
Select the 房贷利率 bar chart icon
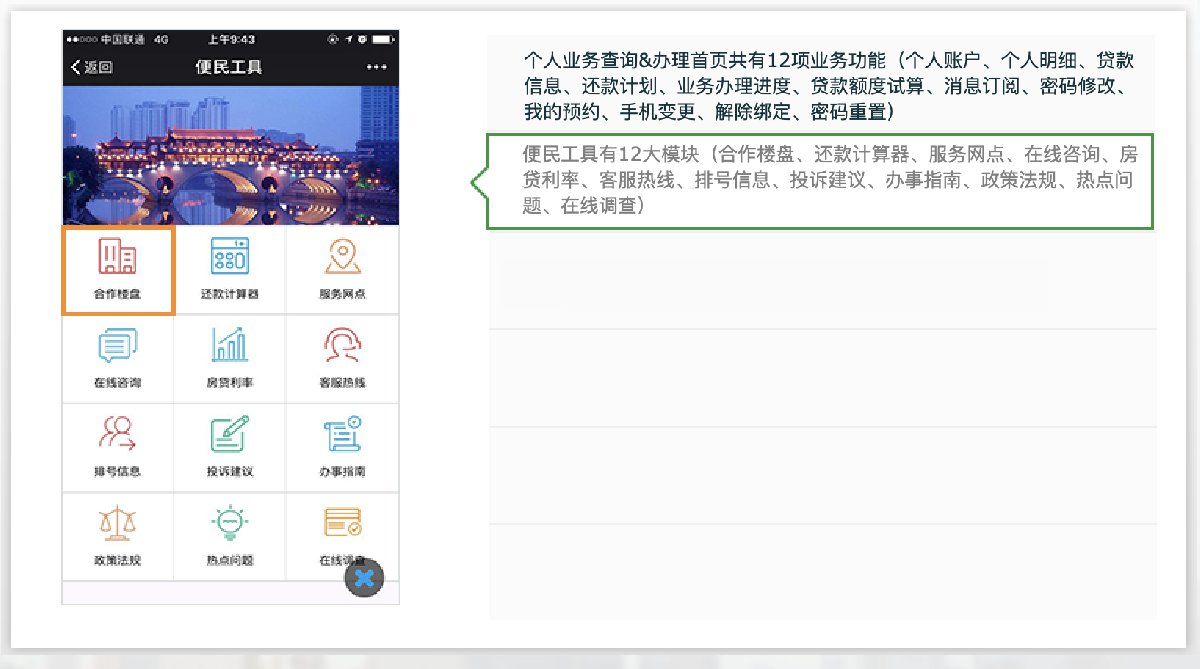(x=230, y=346)
